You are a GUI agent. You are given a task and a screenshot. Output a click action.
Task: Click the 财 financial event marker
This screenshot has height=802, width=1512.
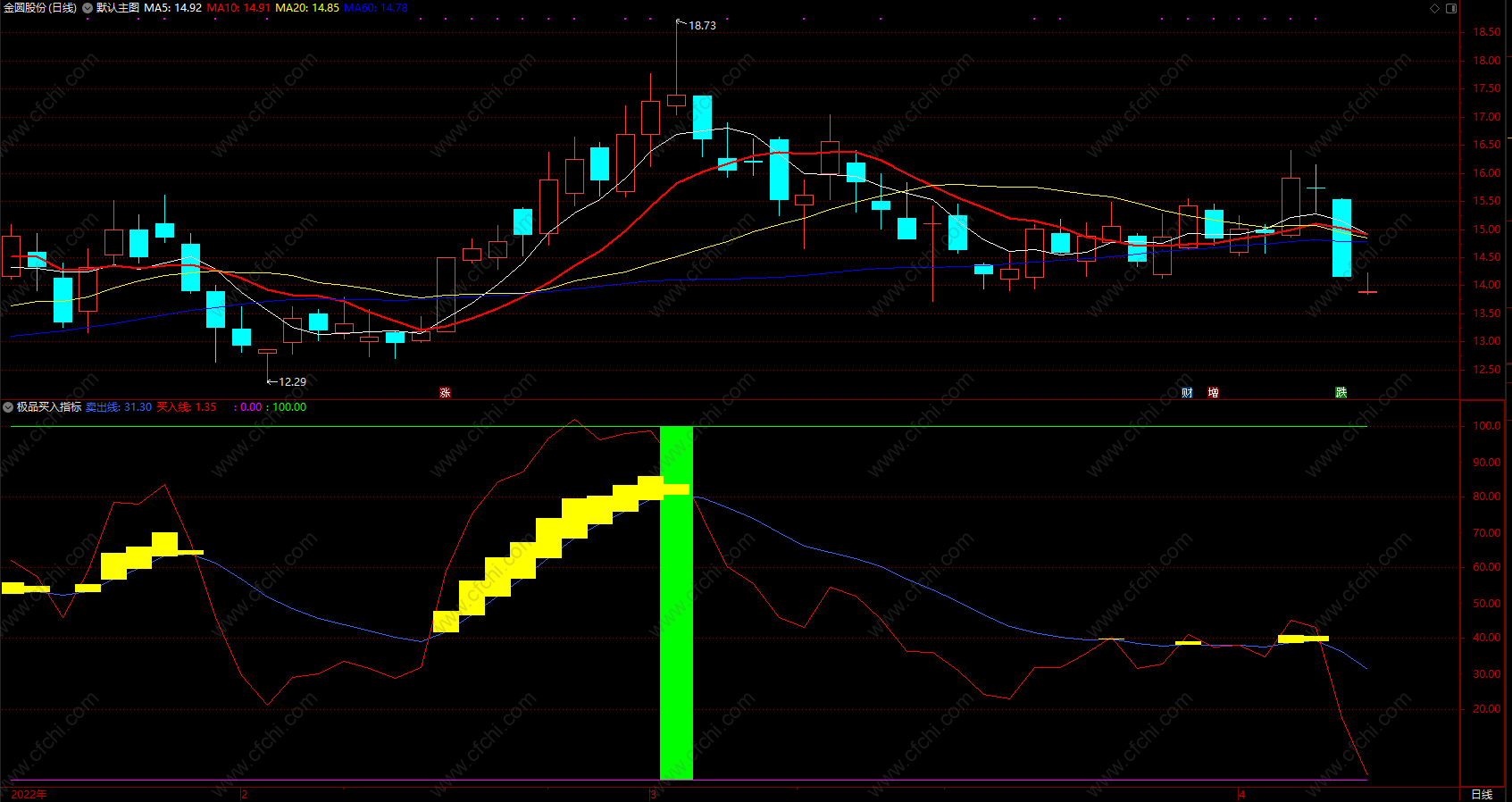point(1187,393)
